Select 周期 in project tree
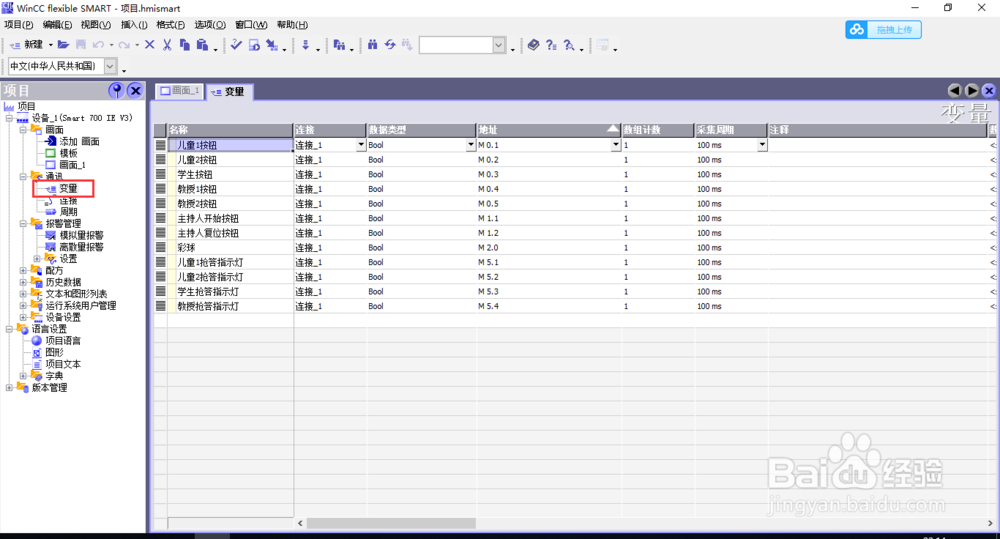1000x539 pixels. tap(68, 212)
